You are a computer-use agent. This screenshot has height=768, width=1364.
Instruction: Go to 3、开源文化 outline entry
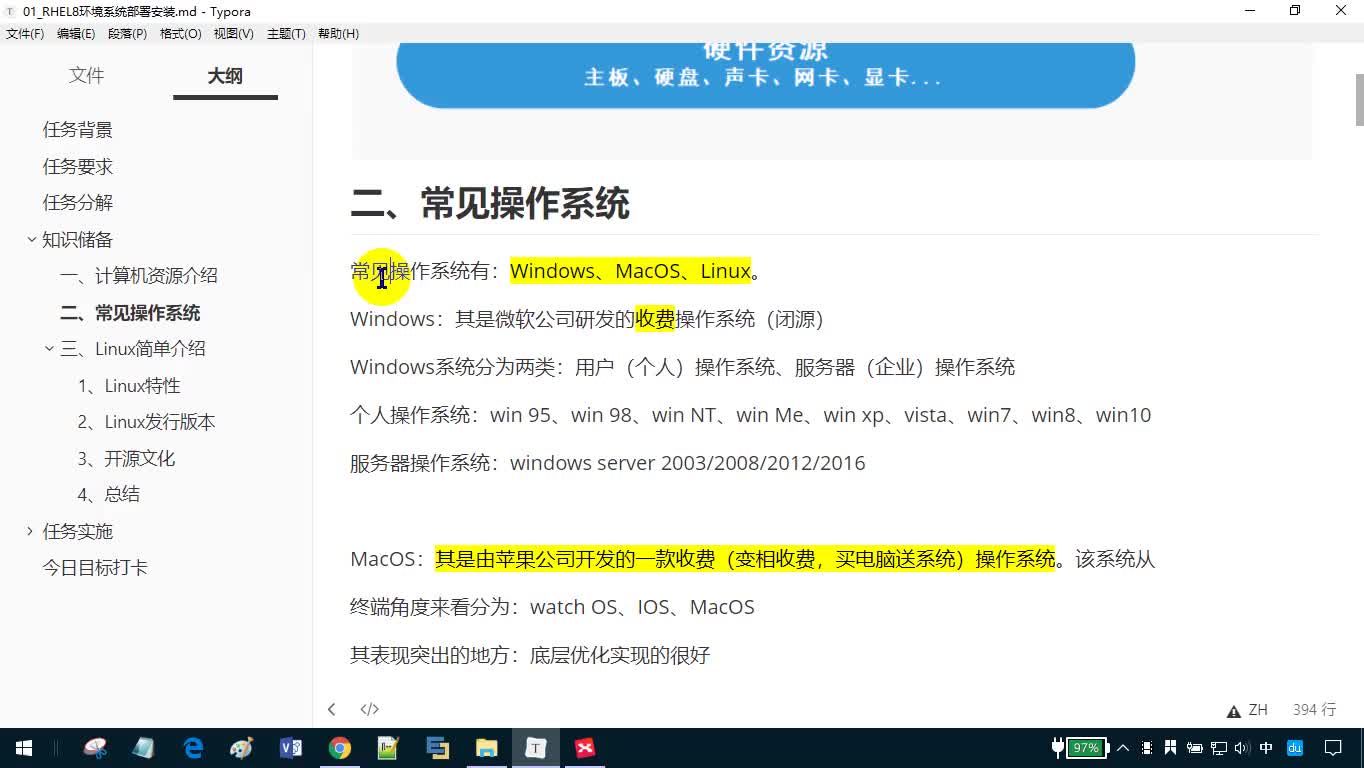pyautogui.click(x=126, y=459)
